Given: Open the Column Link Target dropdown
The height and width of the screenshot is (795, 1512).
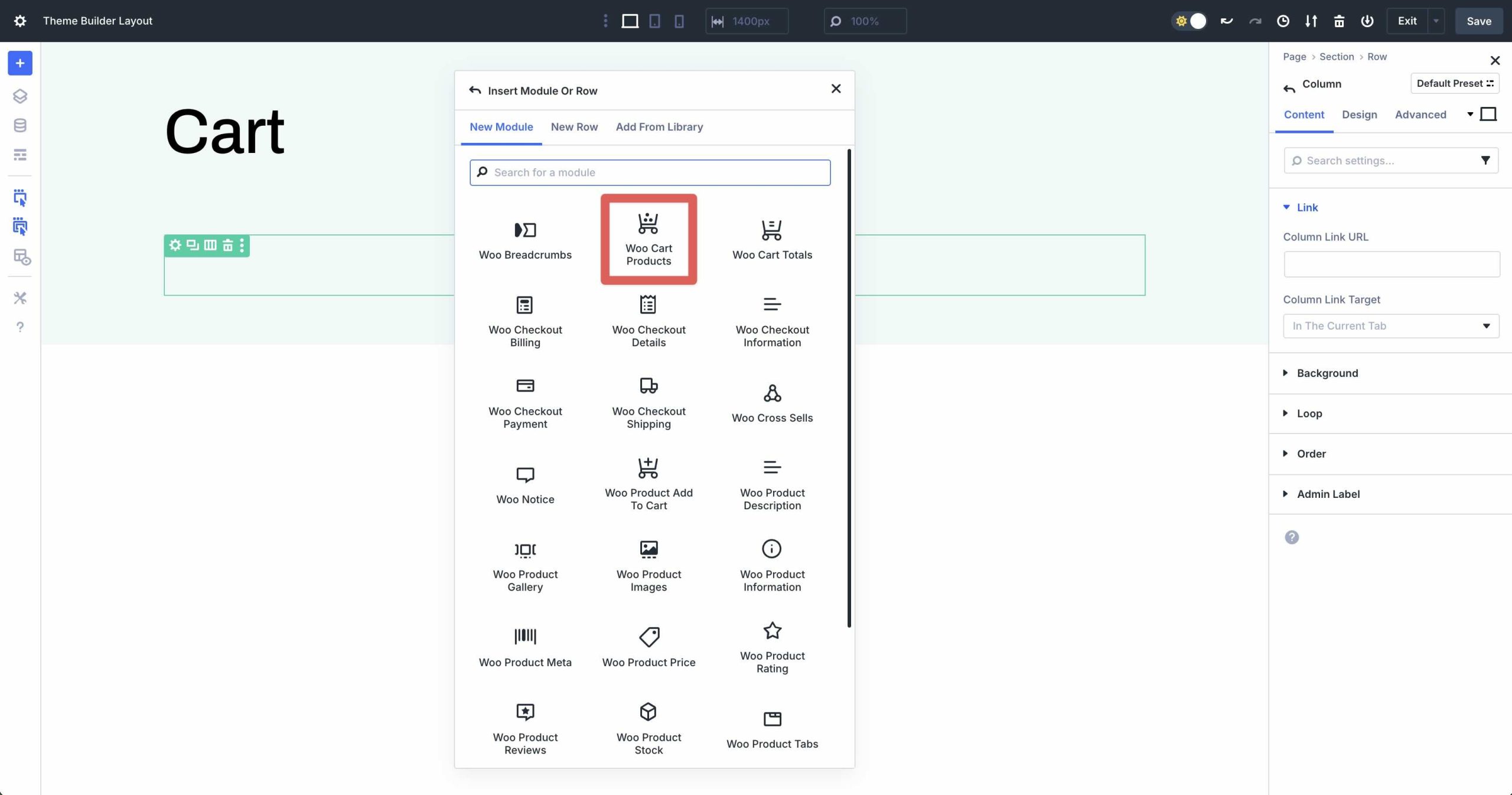Looking at the screenshot, I should click(x=1390, y=325).
